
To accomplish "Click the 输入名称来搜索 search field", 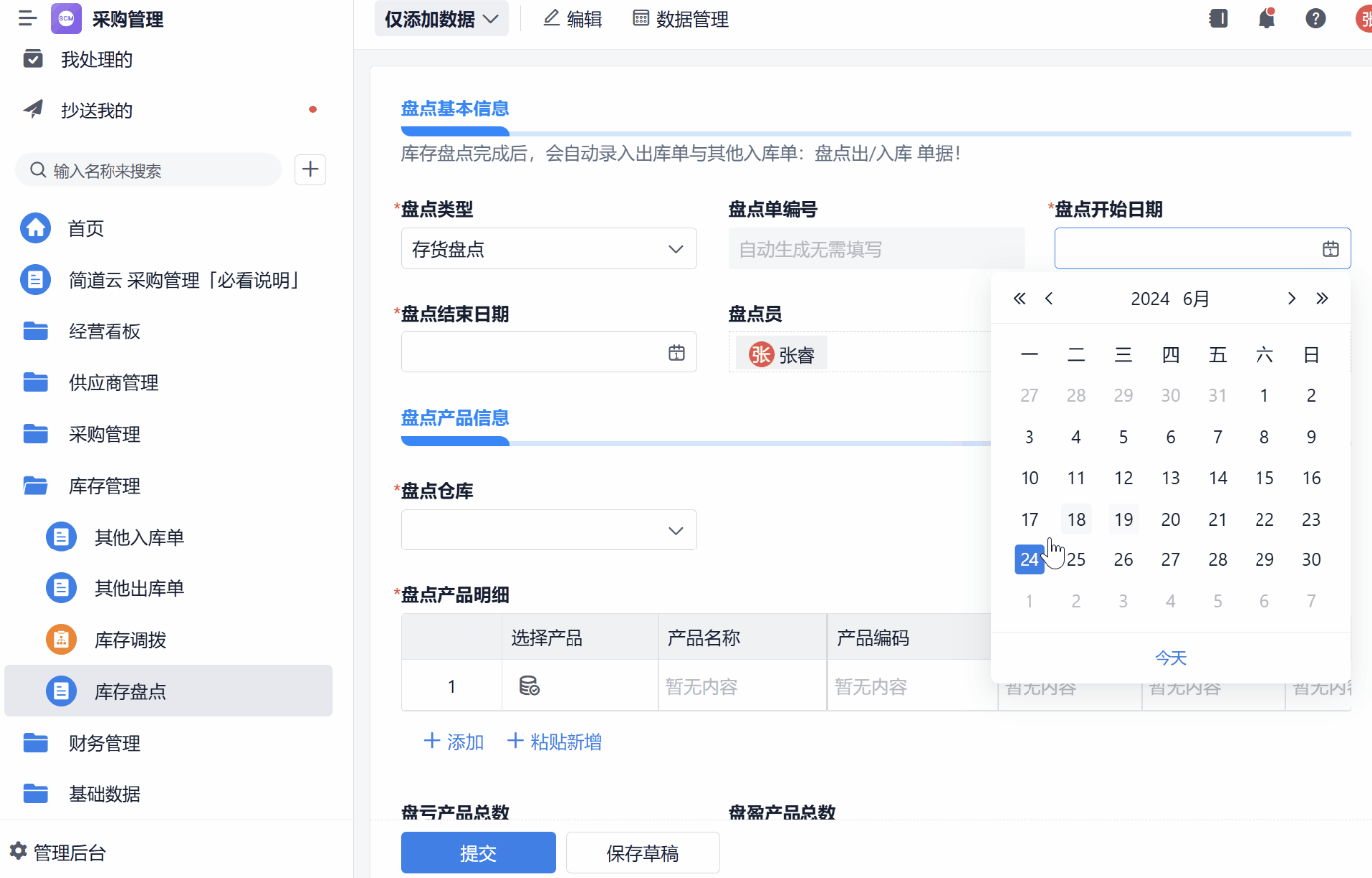I will (147, 169).
